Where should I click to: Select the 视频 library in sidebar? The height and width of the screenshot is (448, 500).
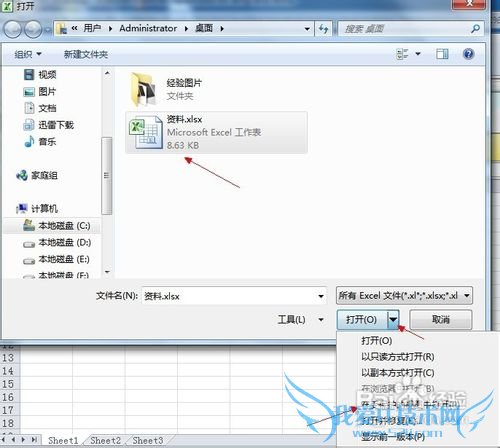(x=40, y=74)
